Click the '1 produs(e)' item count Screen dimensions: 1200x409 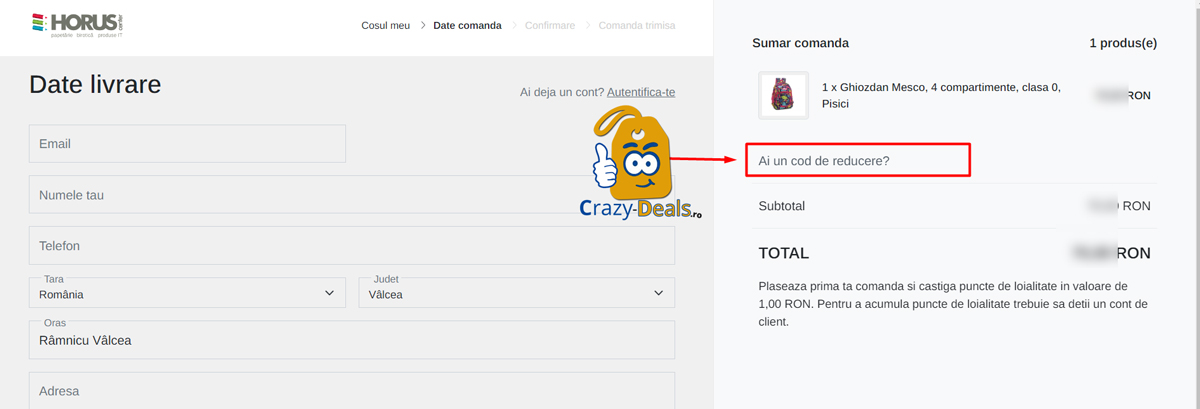pos(1122,43)
